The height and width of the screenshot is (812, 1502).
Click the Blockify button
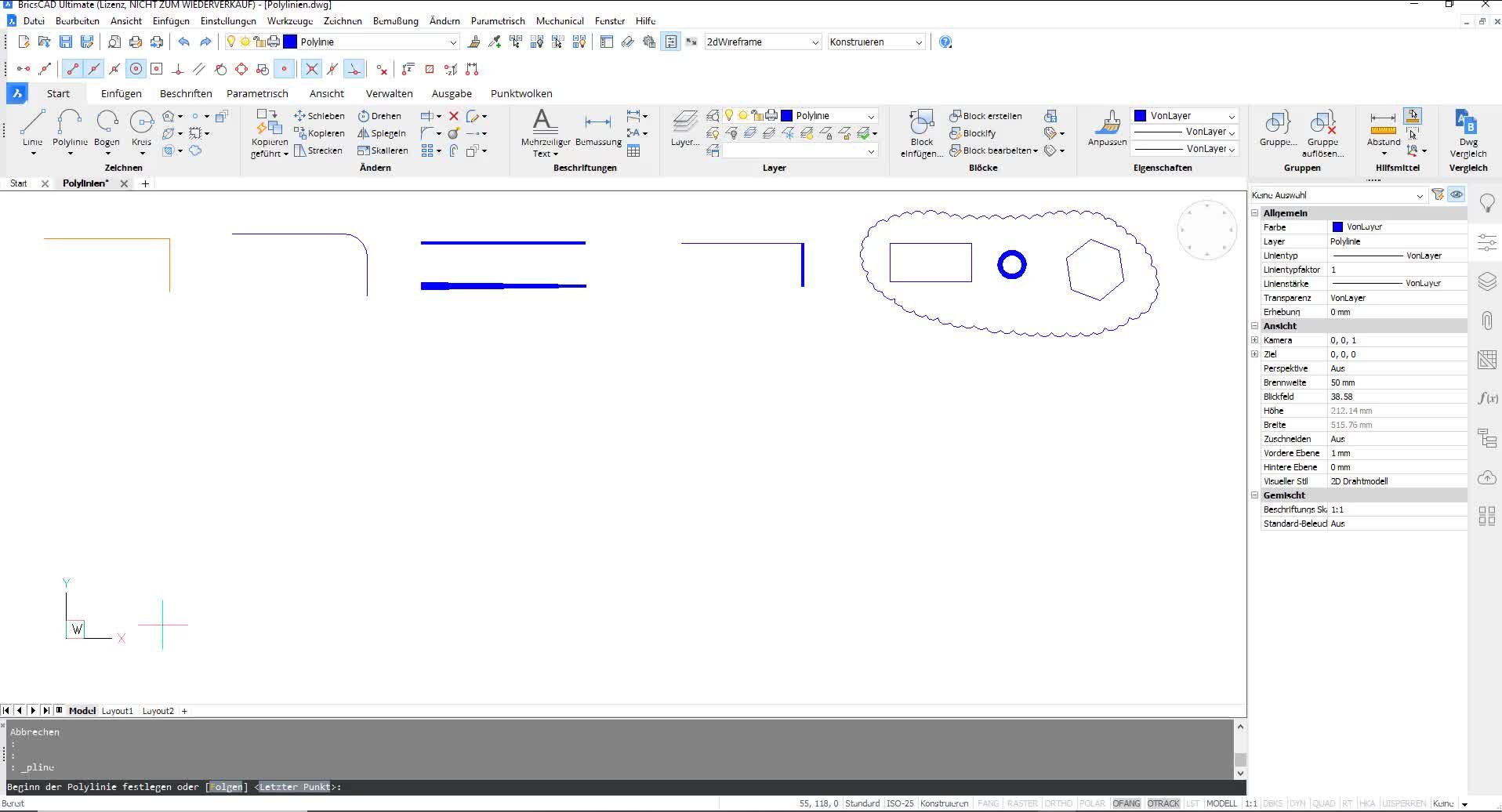pos(973,133)
